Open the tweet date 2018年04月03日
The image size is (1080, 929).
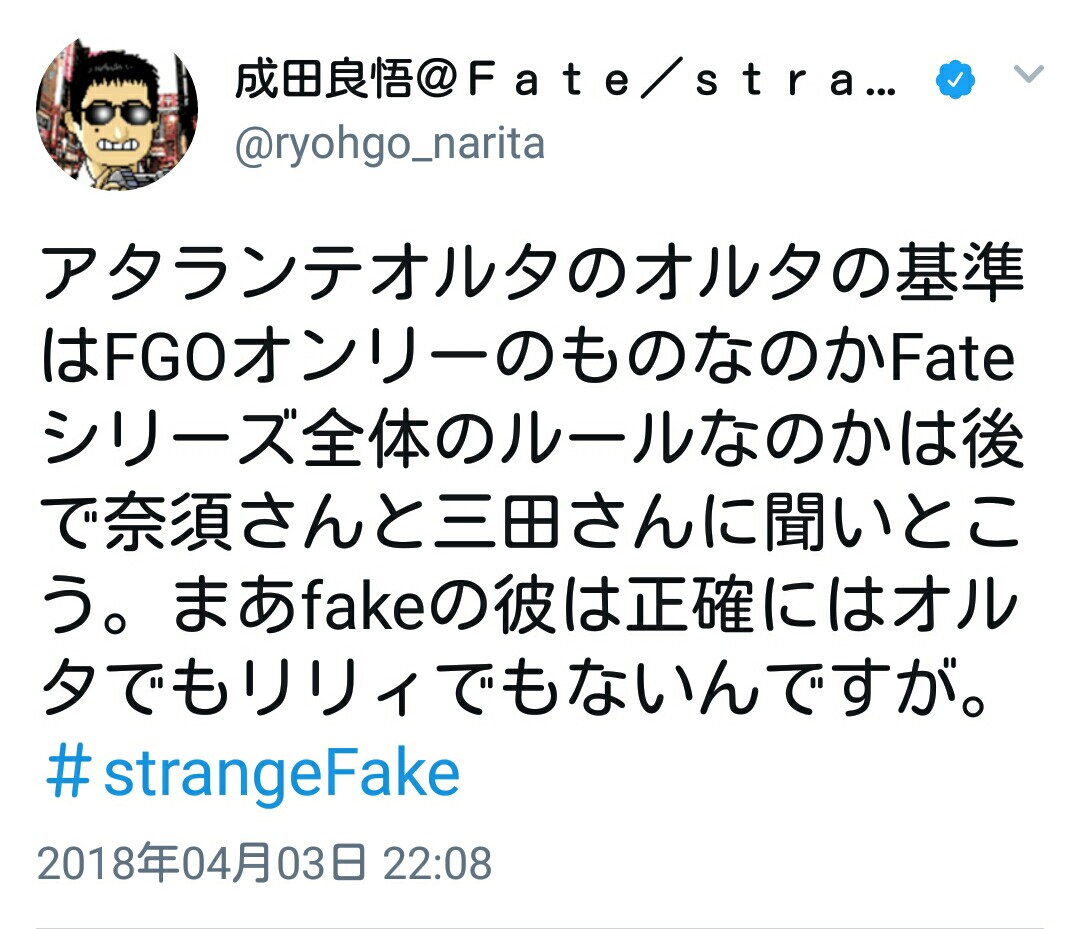coord(204,864)
